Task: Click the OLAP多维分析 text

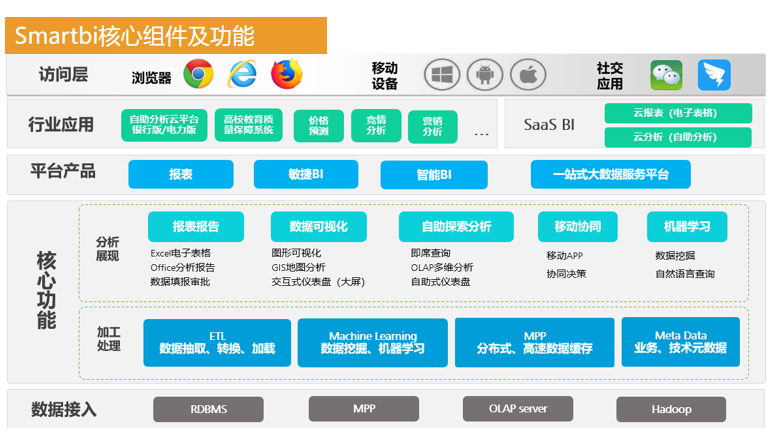Action: pos(442,267)
